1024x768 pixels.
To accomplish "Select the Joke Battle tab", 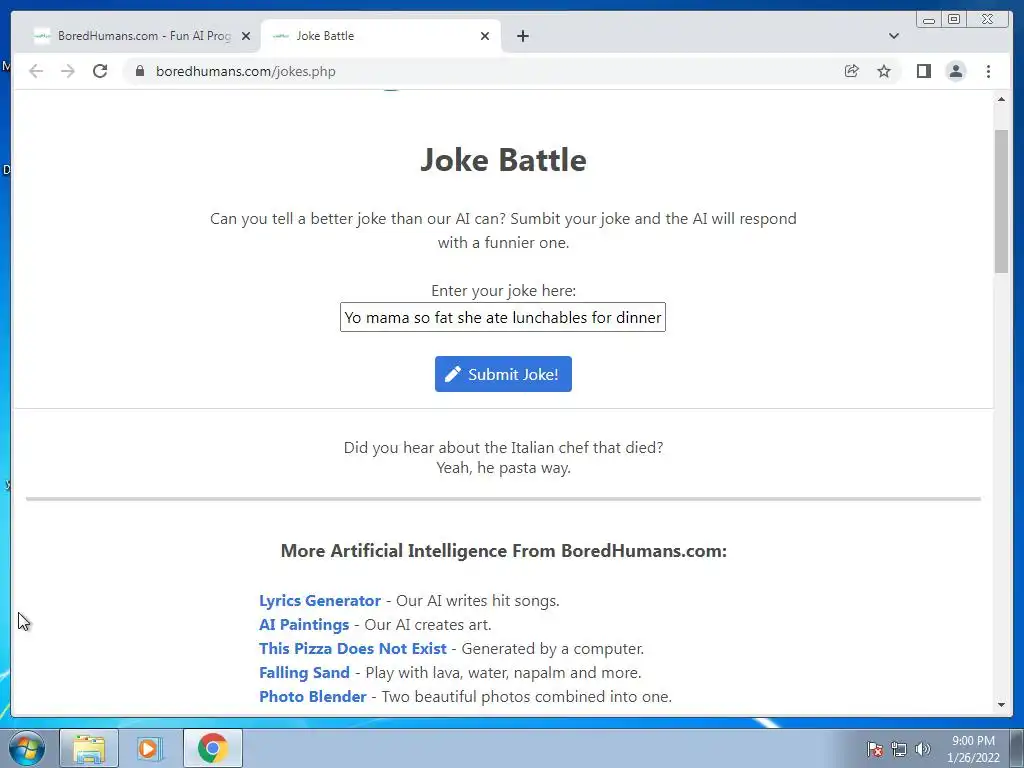I will tap(381, 36).
